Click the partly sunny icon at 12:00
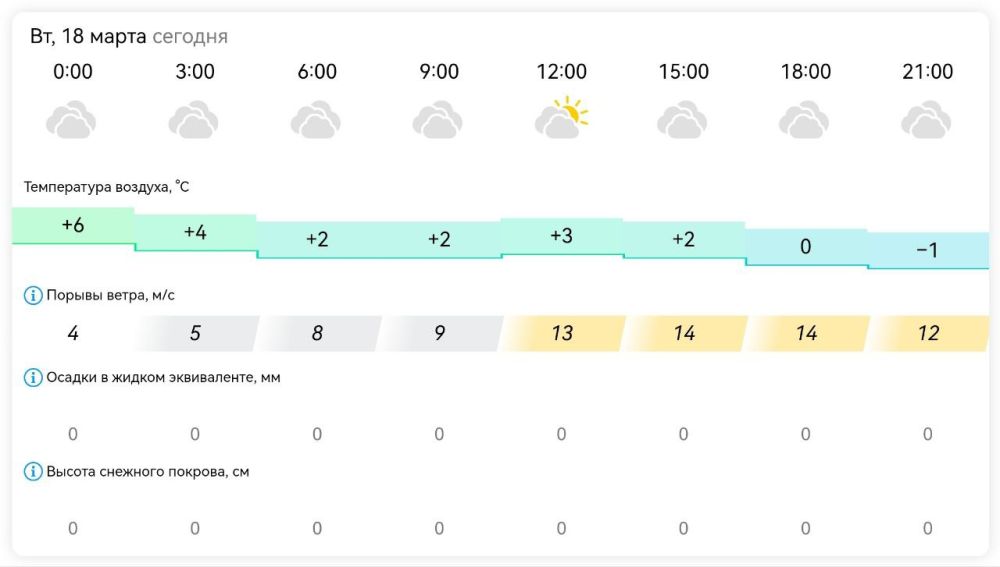The height and width of the screenshot is (567, 1000). point(561,119)
